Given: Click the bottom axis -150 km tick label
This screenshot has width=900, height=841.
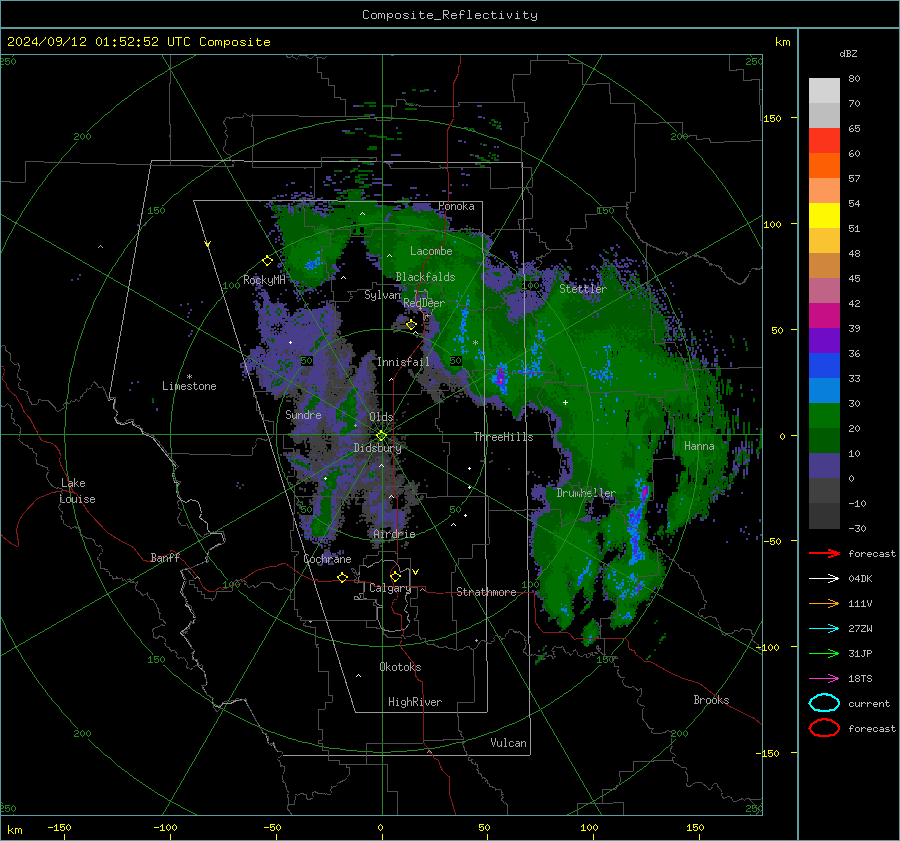Looking at the screenshot, I should [59, 828].
